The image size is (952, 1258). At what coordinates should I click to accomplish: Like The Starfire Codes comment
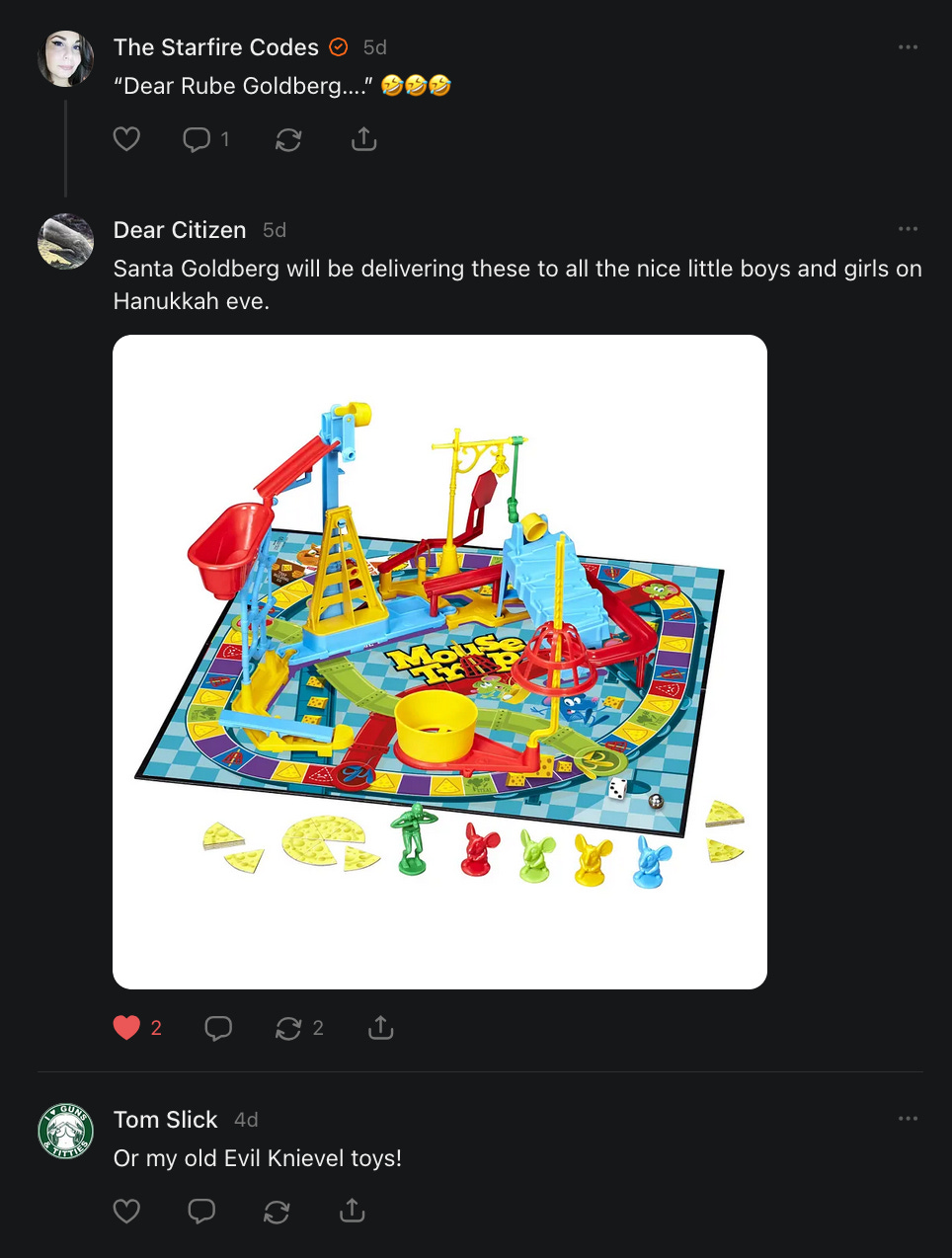pos(126,139)
